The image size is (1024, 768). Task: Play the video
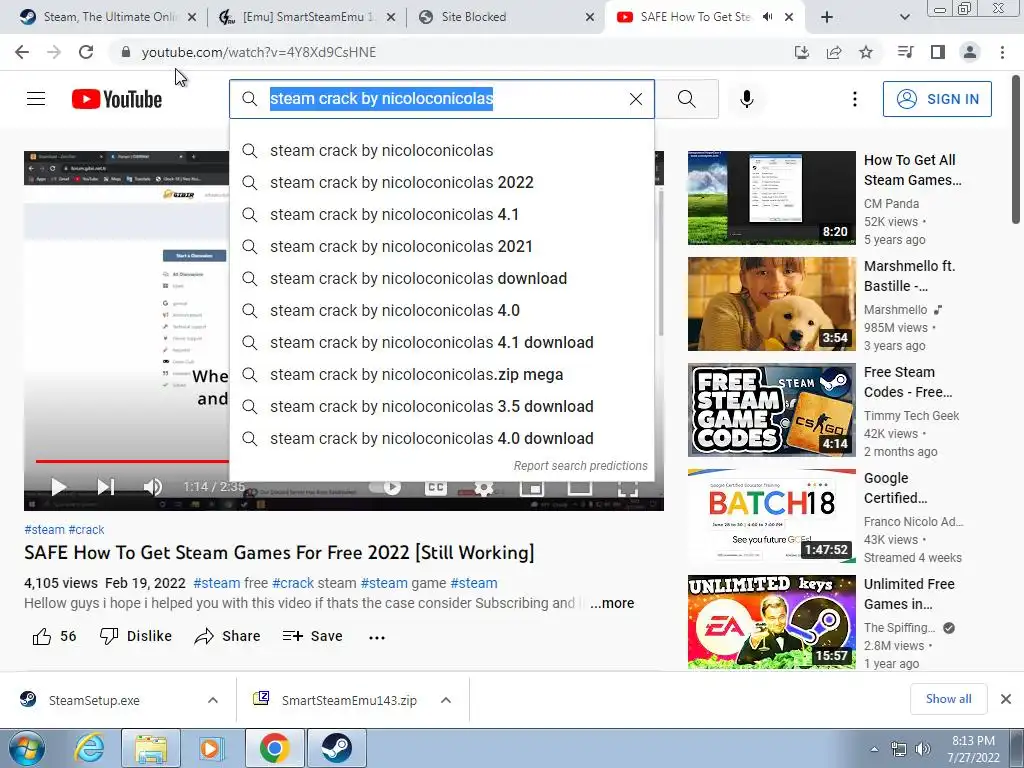[x=59, y=487]
